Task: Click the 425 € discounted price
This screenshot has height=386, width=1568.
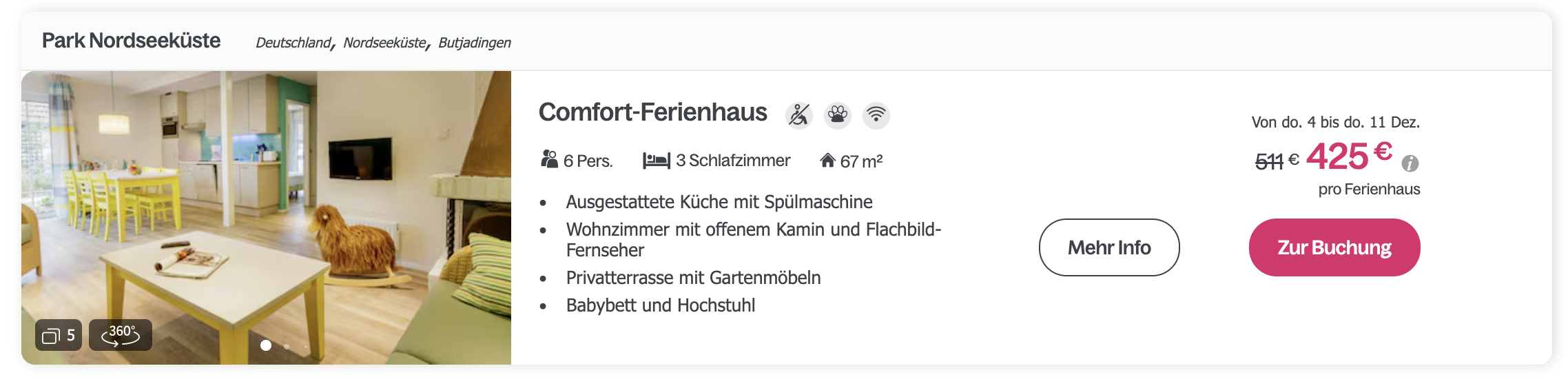Action: 1349,155
